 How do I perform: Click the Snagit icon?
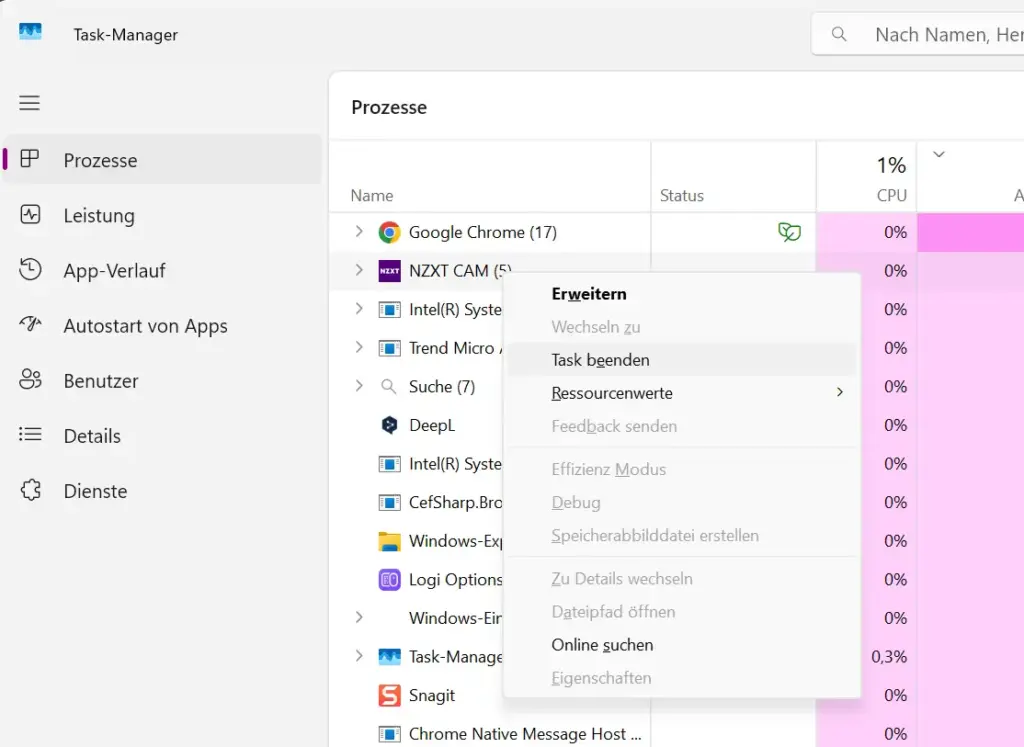(389, 695)
